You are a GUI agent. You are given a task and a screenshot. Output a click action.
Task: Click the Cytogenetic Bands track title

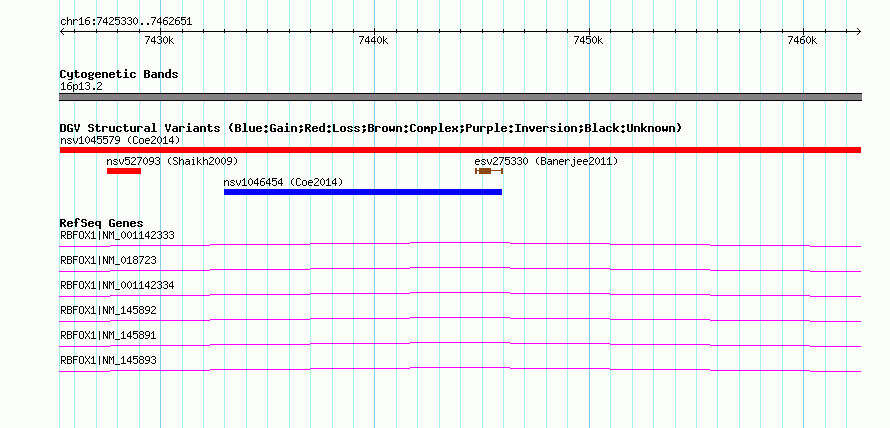tap(119, 74)
